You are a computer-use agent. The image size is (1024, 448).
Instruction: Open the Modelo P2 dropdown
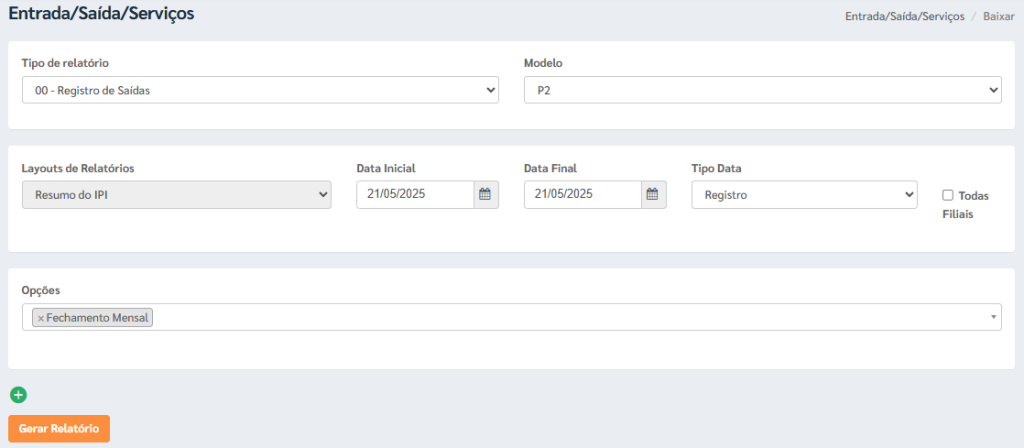point(763,90)
